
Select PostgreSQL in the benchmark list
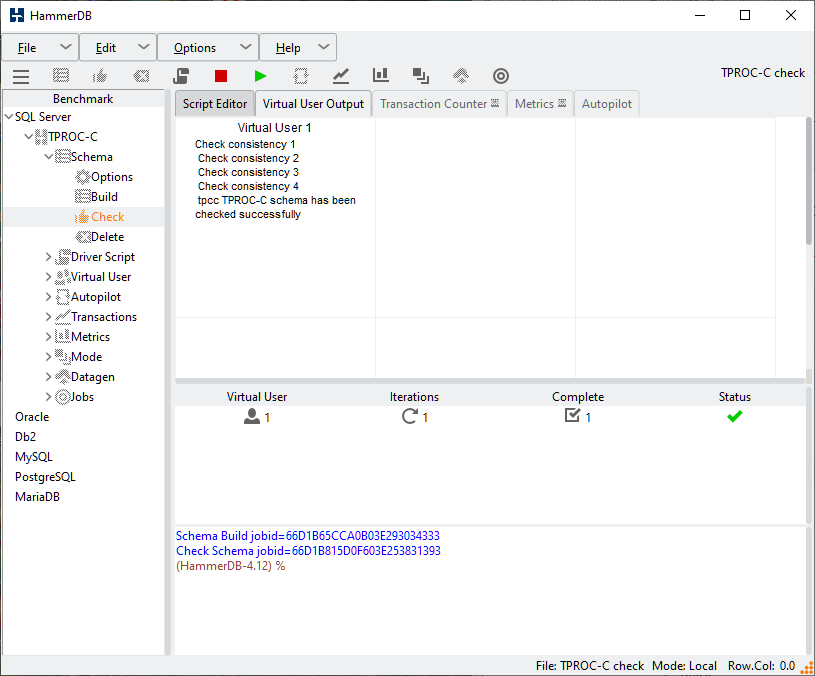coord(45,477)
